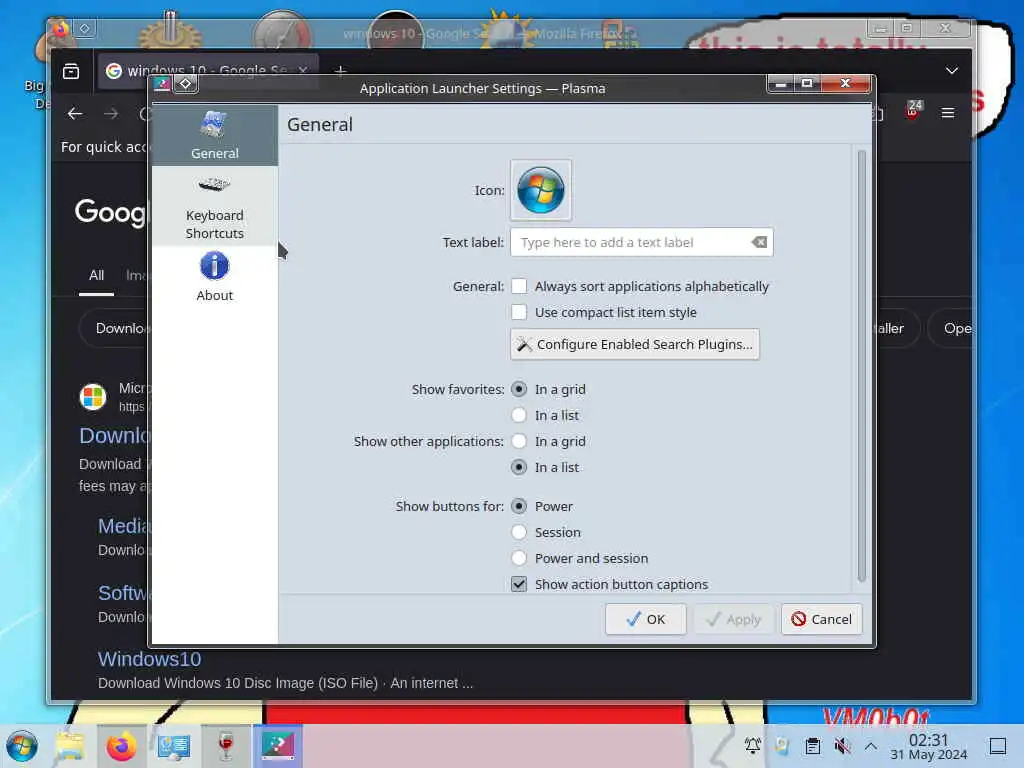Viewport: 1024px width, 768px height.
Task: Cancel the launcher settings dialog
Action: [822, 619]
